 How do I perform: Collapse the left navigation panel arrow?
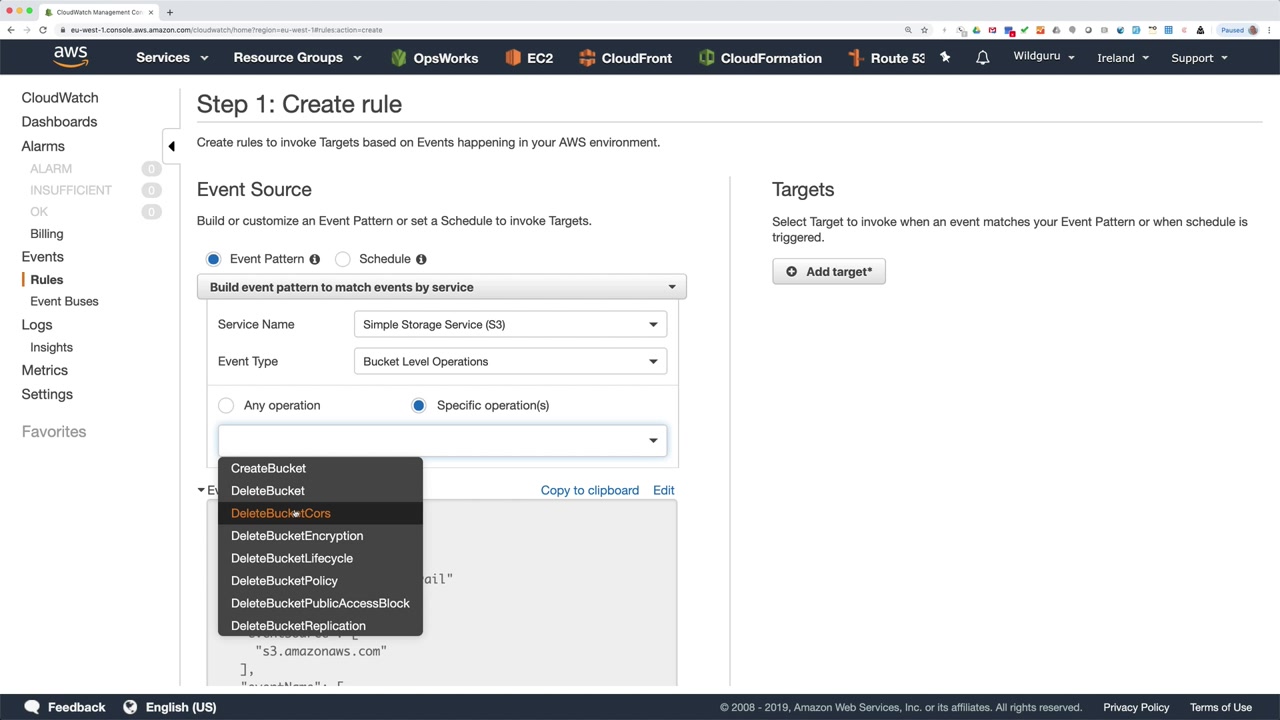(171, 146)
